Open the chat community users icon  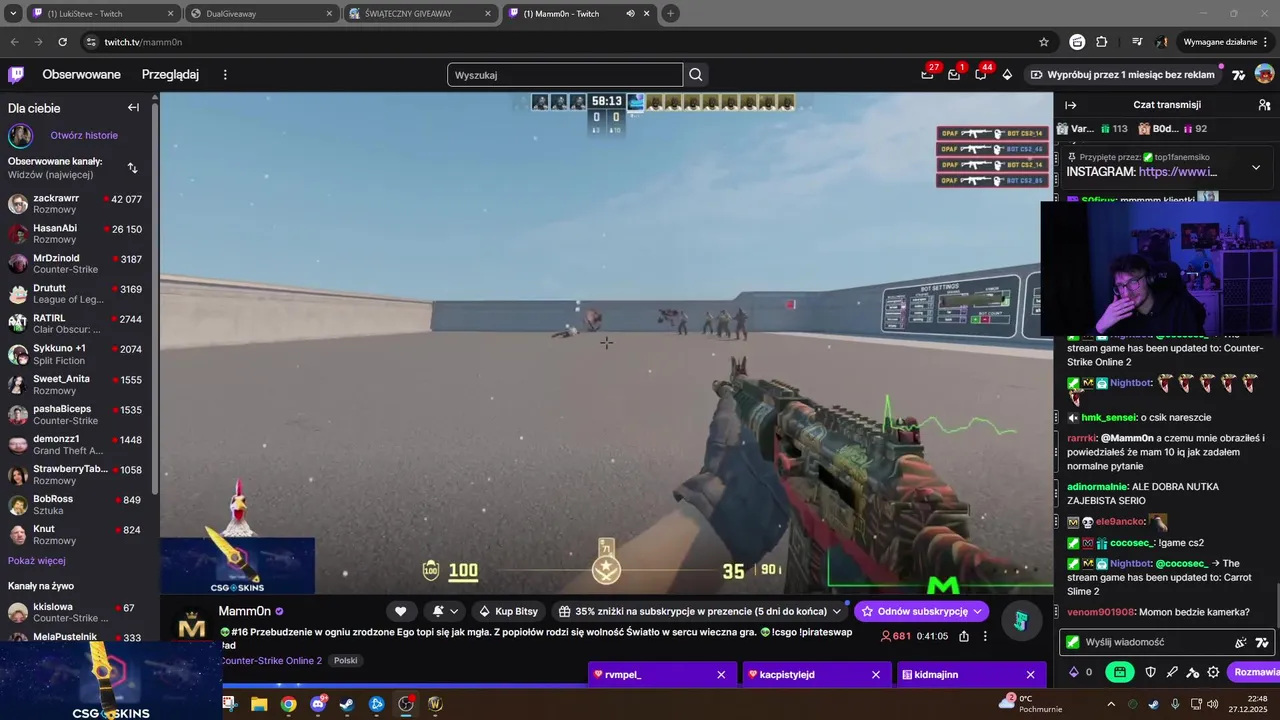point(1264,105)
